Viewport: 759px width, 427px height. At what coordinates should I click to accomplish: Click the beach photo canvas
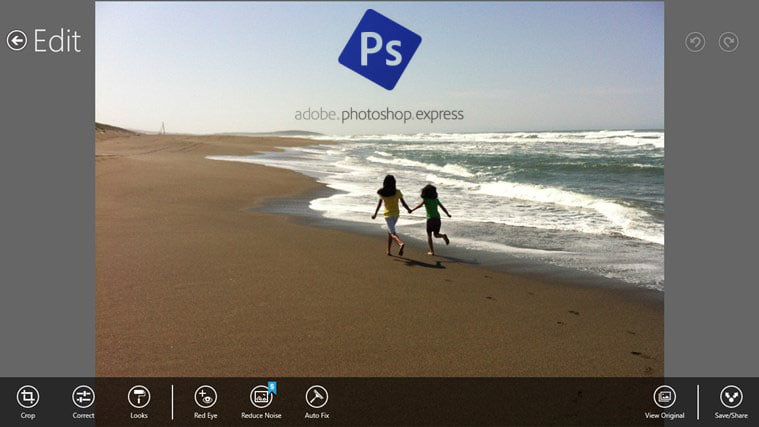coord(380,189)
